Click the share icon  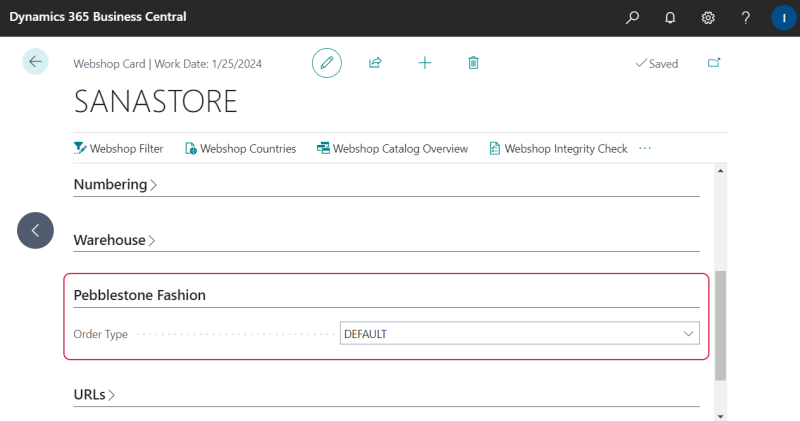pyautogui.click(x=375, y=63)
